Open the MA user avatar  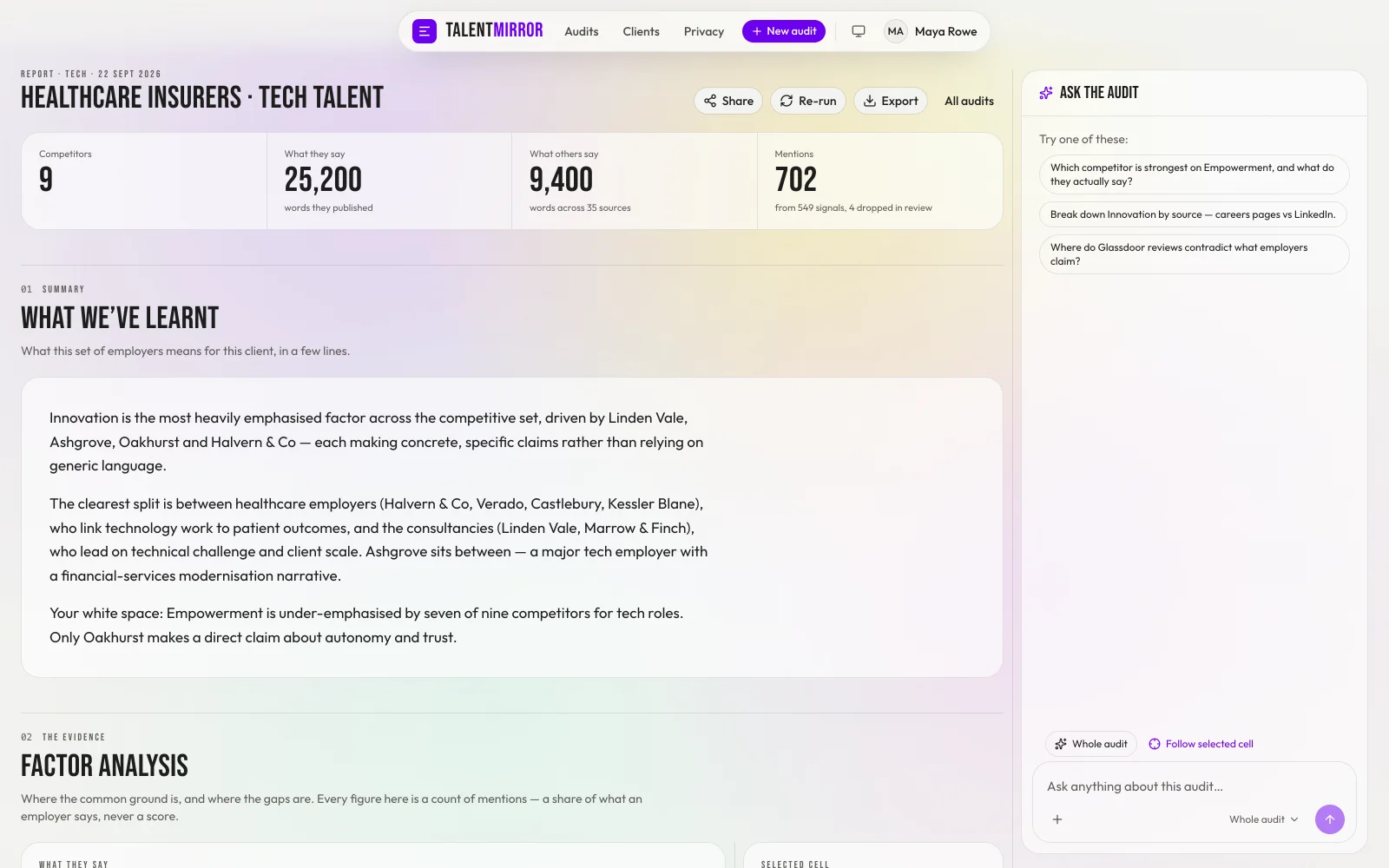pyautogui.click(x=895, y=31)
